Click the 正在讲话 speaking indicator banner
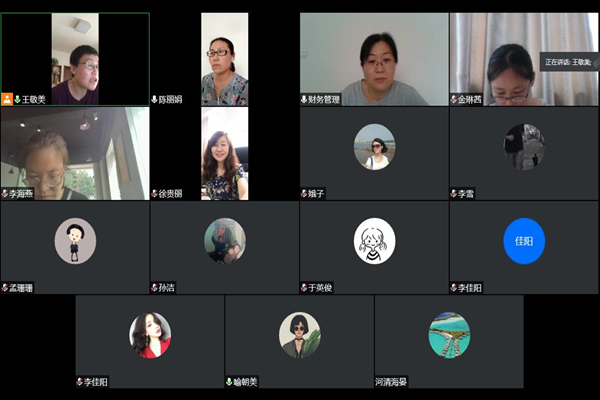The height and width of the screenshot is (400, 600). pyautogui.click(x=569, y=62)
